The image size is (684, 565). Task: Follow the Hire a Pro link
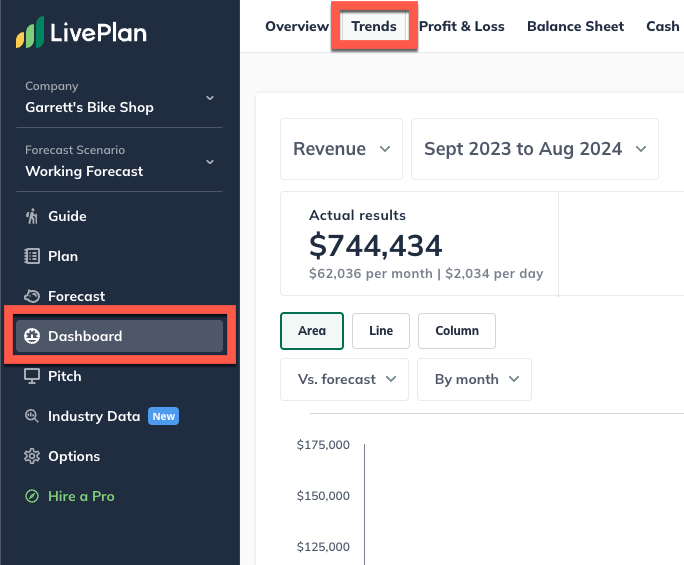pyautogui.click(x=81, y=496)
